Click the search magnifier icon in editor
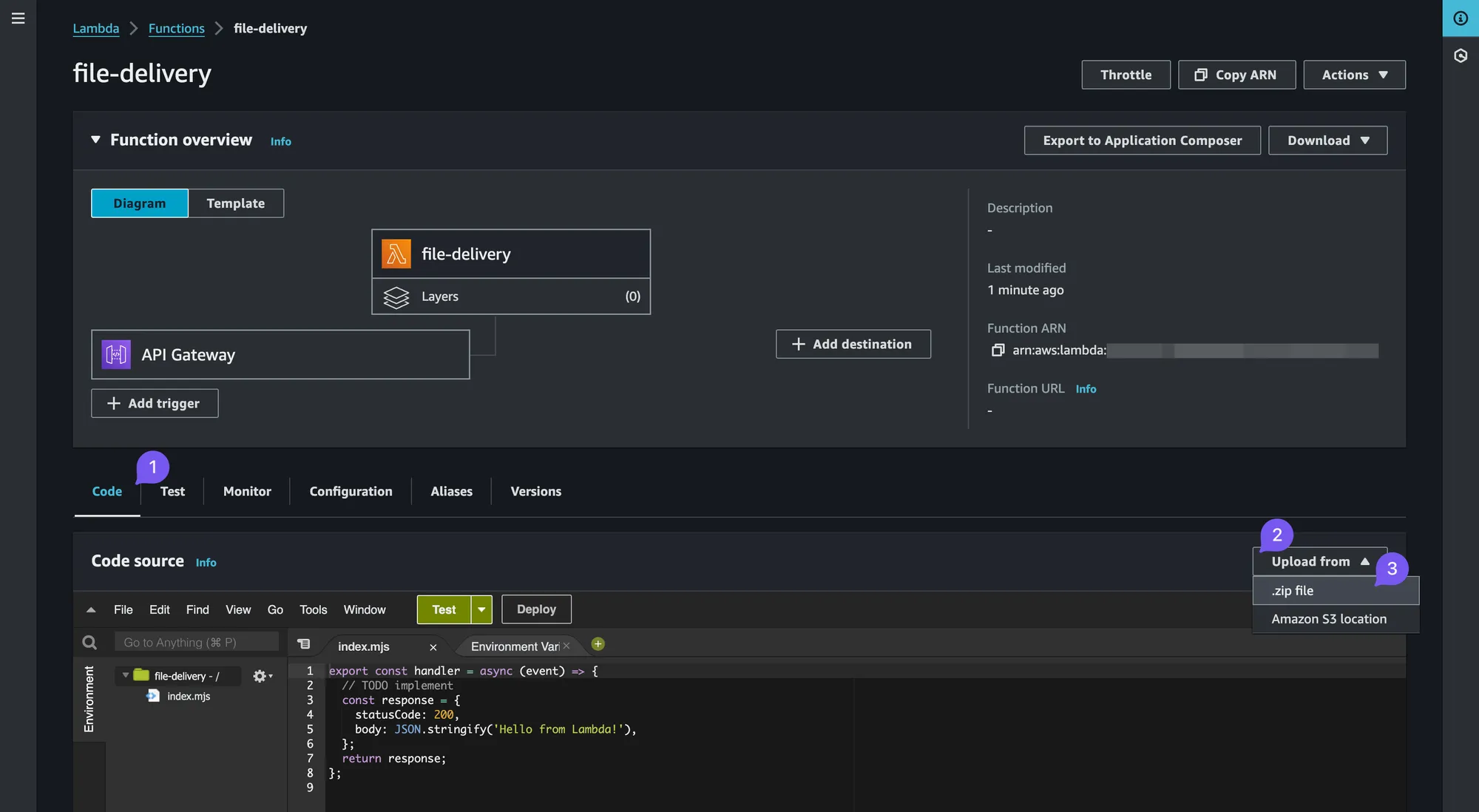Image resolution: width=1479 pixels, height=812 pixels. pos(89,642)
